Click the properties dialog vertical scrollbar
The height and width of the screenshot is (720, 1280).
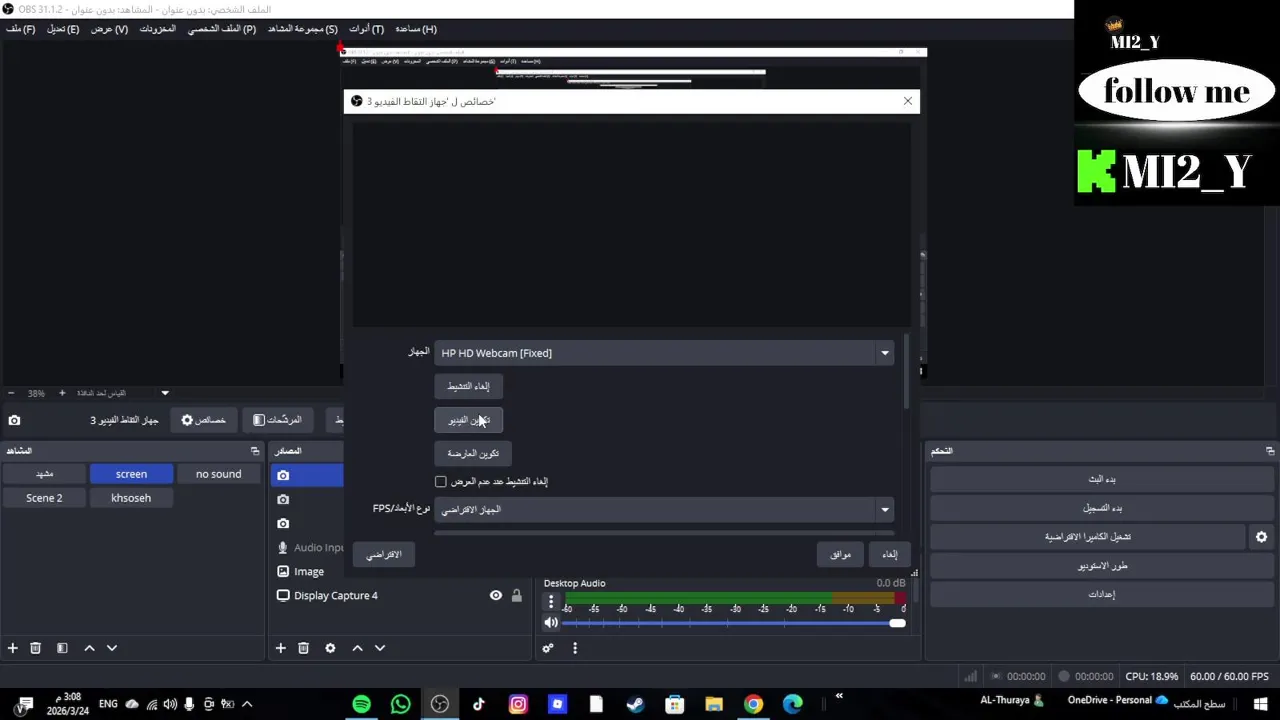(x=907, y=373)
